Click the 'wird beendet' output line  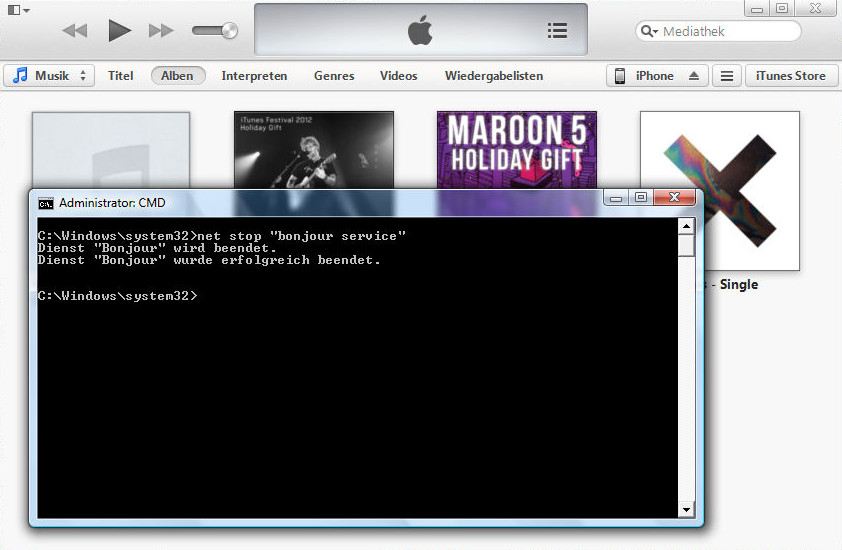[157, 249]
